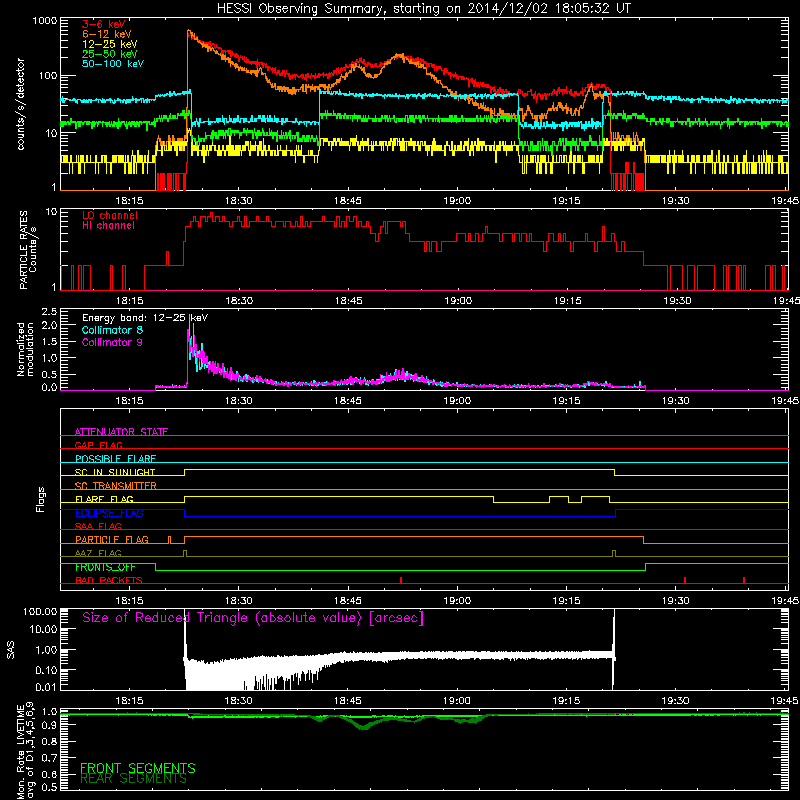The width and height of the screenshot is (800, 800).
Task: Click 19:30 label under the SAS panel
Action: [676, 701]
